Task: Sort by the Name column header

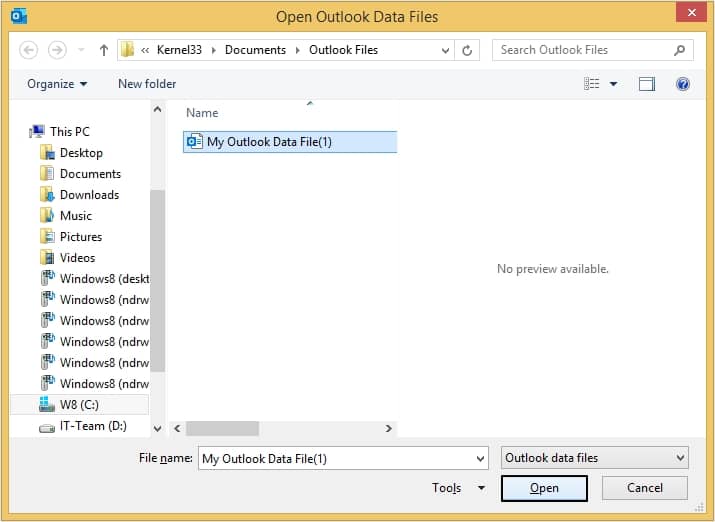Action: tap(202, 113)
